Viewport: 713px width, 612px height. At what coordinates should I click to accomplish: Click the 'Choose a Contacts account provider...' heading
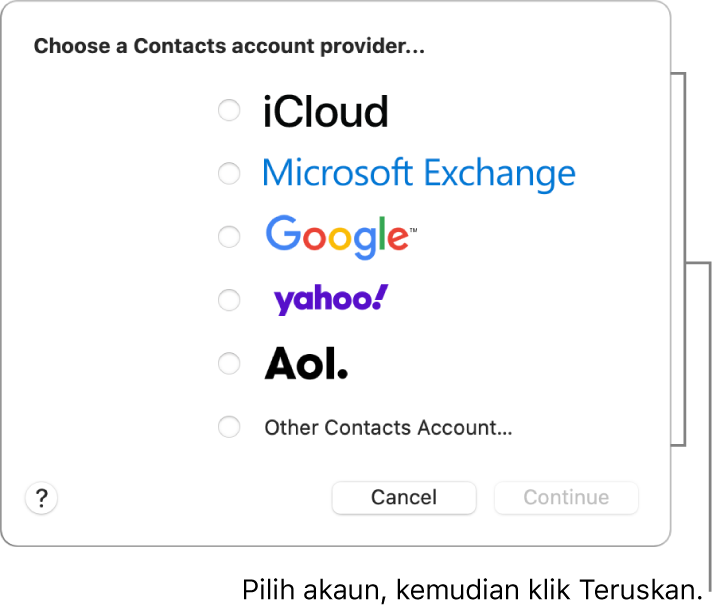pyautogui.click(x=229, y=47)
